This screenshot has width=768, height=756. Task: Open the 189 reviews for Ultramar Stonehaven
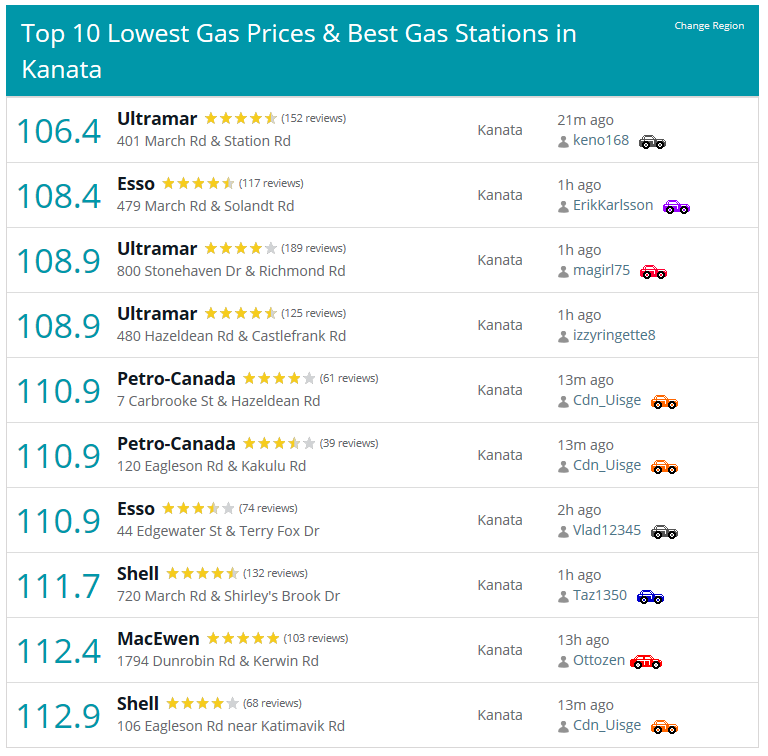313,248
